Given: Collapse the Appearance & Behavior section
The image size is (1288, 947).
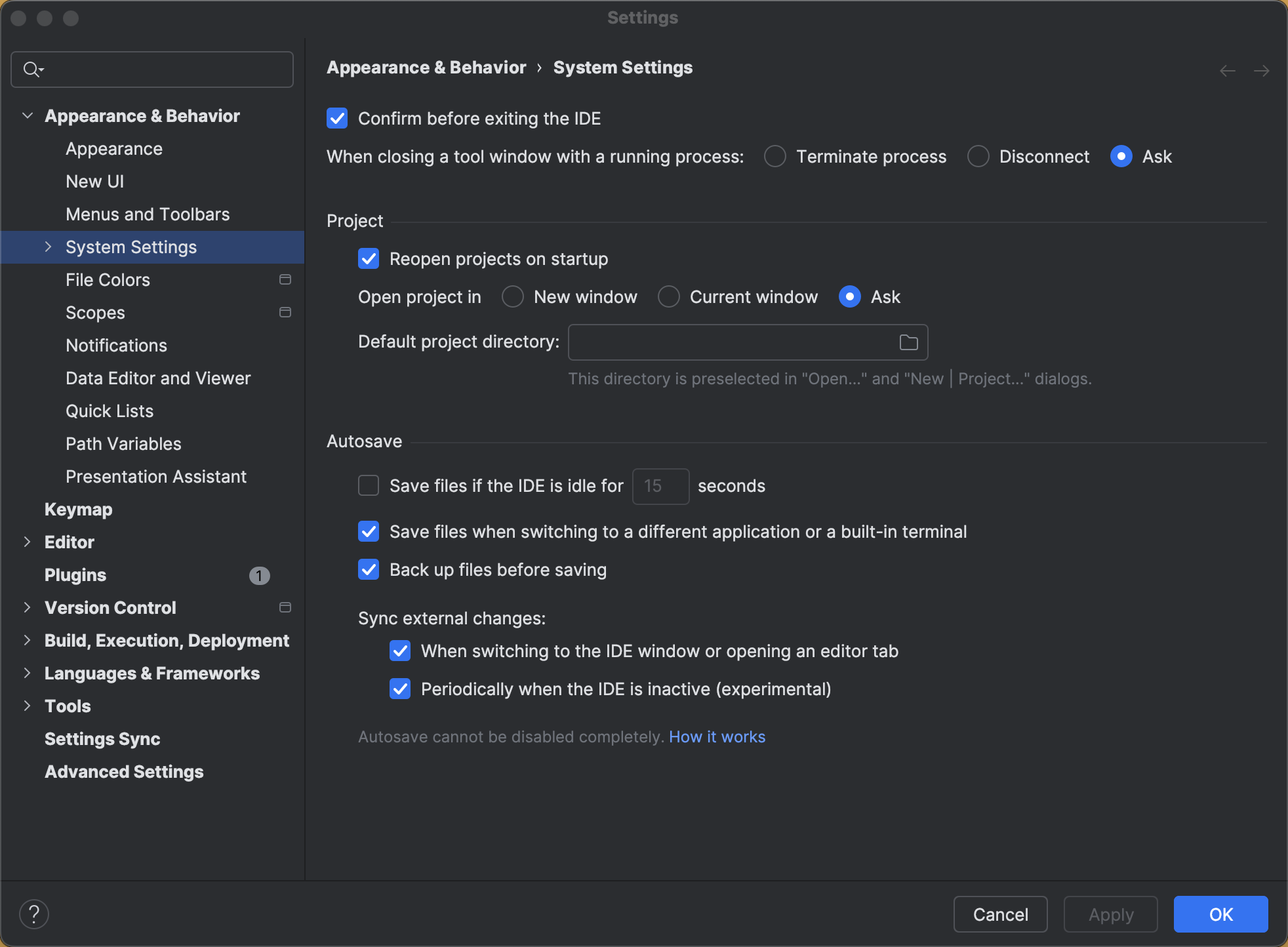Looking at the screenshot, I should 28,115.
